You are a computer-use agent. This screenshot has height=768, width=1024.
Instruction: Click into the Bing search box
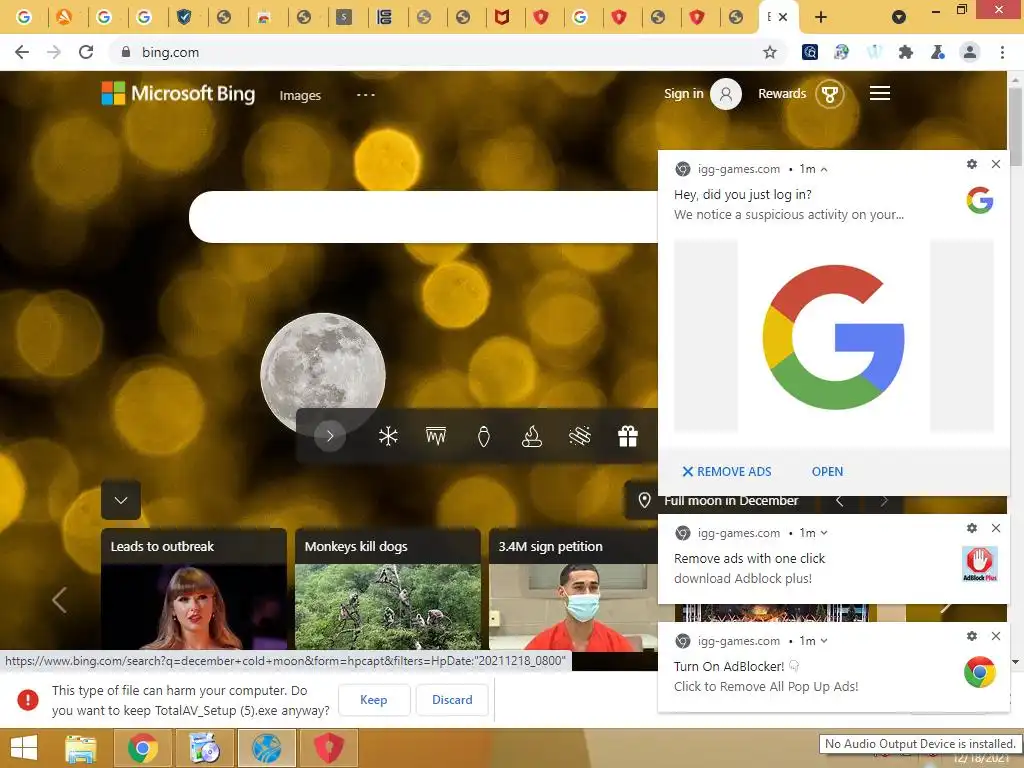point(423,217)
